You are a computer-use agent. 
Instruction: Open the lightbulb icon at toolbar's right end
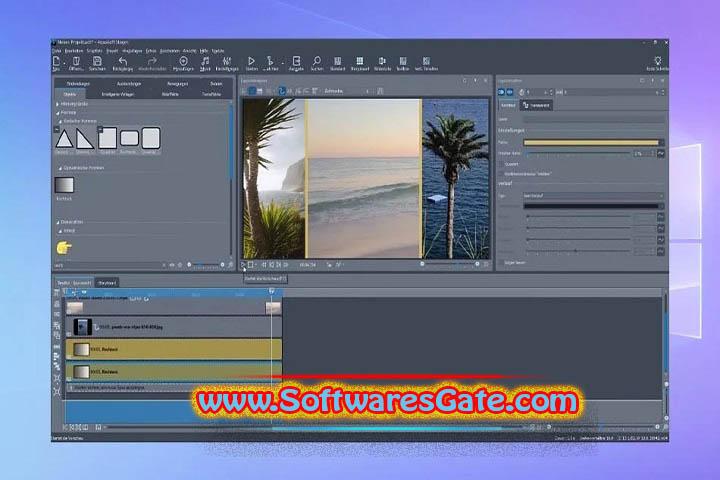(658, 63)
